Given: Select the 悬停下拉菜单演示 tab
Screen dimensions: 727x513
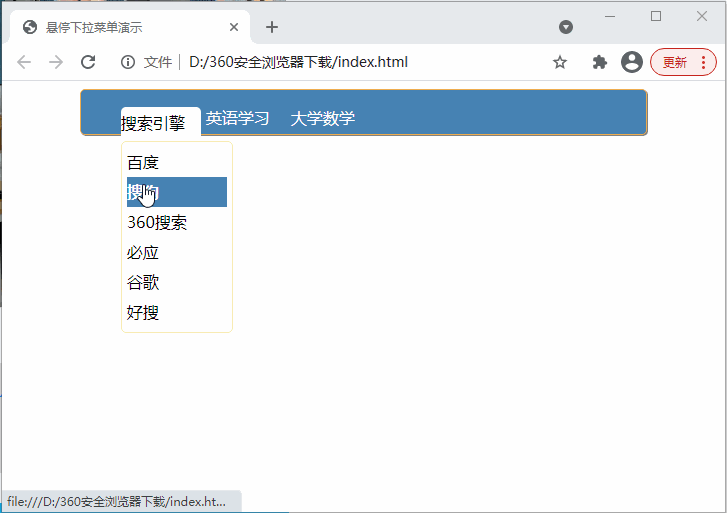Looking at the screenshot, I should [130, 27].
